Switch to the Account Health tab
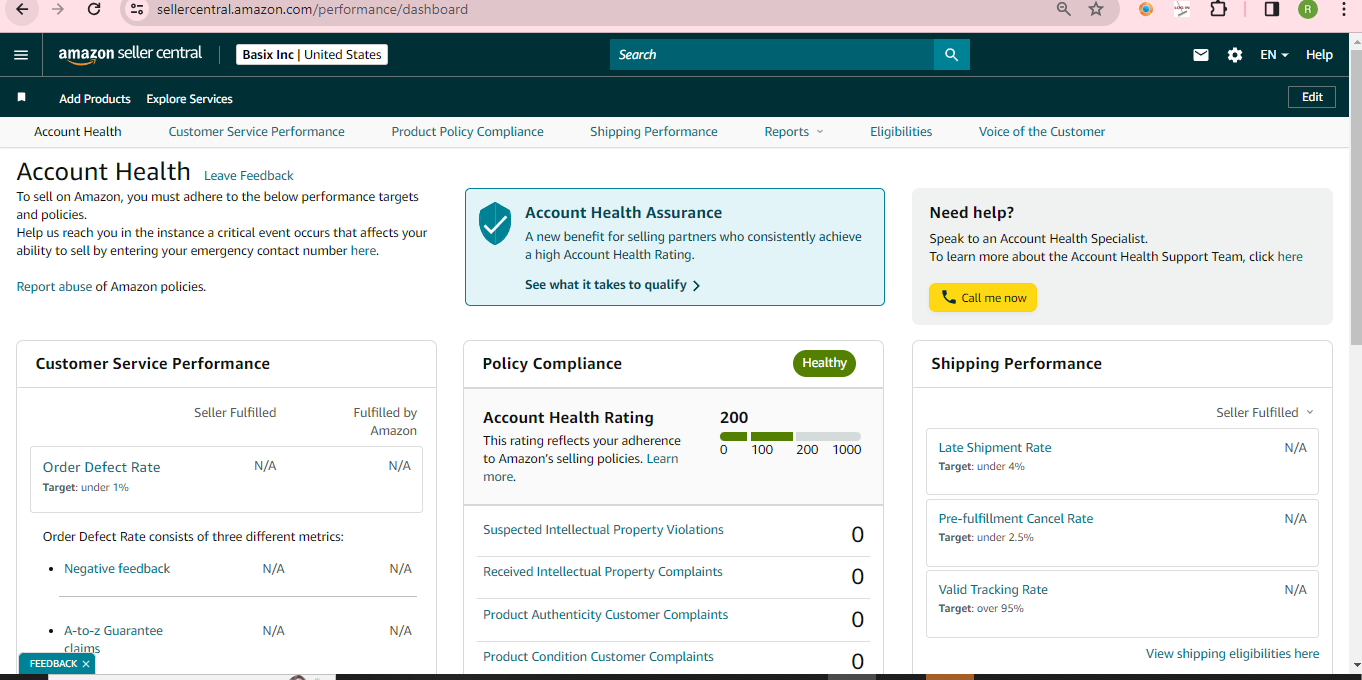1362x680 pixels. (78, 132)
